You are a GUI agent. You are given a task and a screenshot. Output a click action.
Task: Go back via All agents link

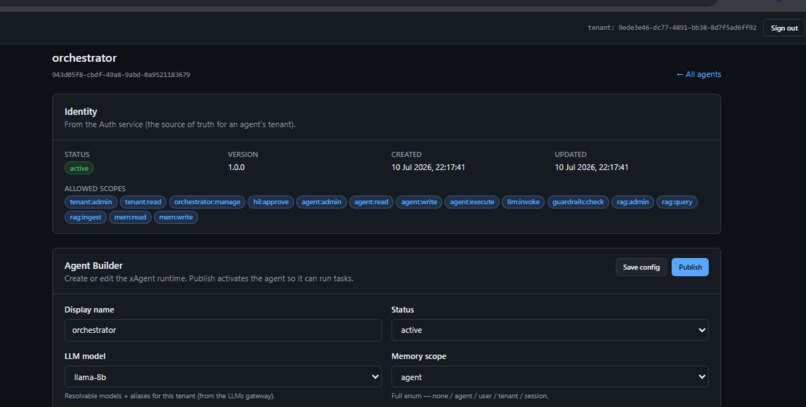tap(699, 75)
